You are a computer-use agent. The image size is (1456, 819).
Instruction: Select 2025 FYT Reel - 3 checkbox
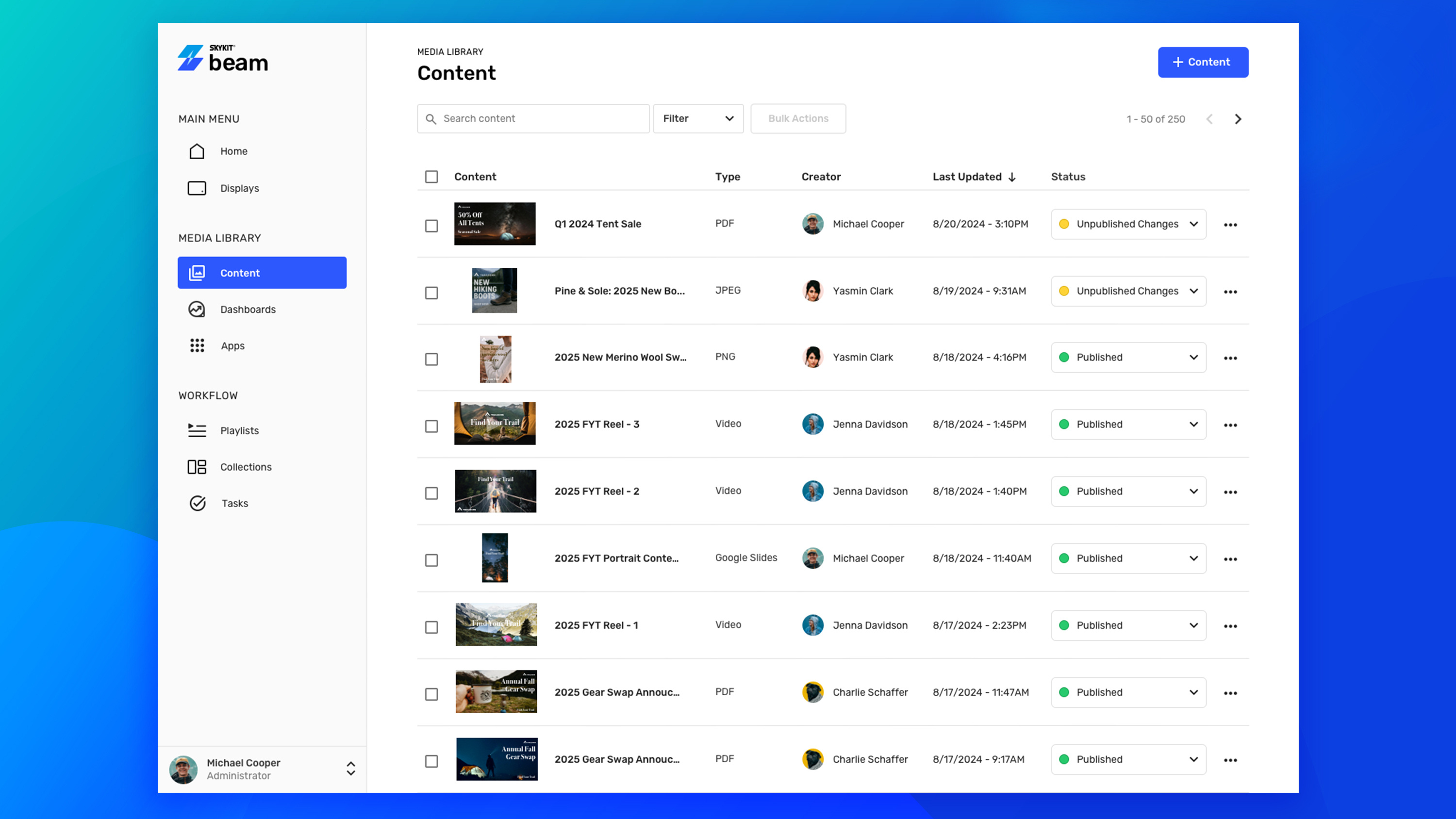pos(431,426)
